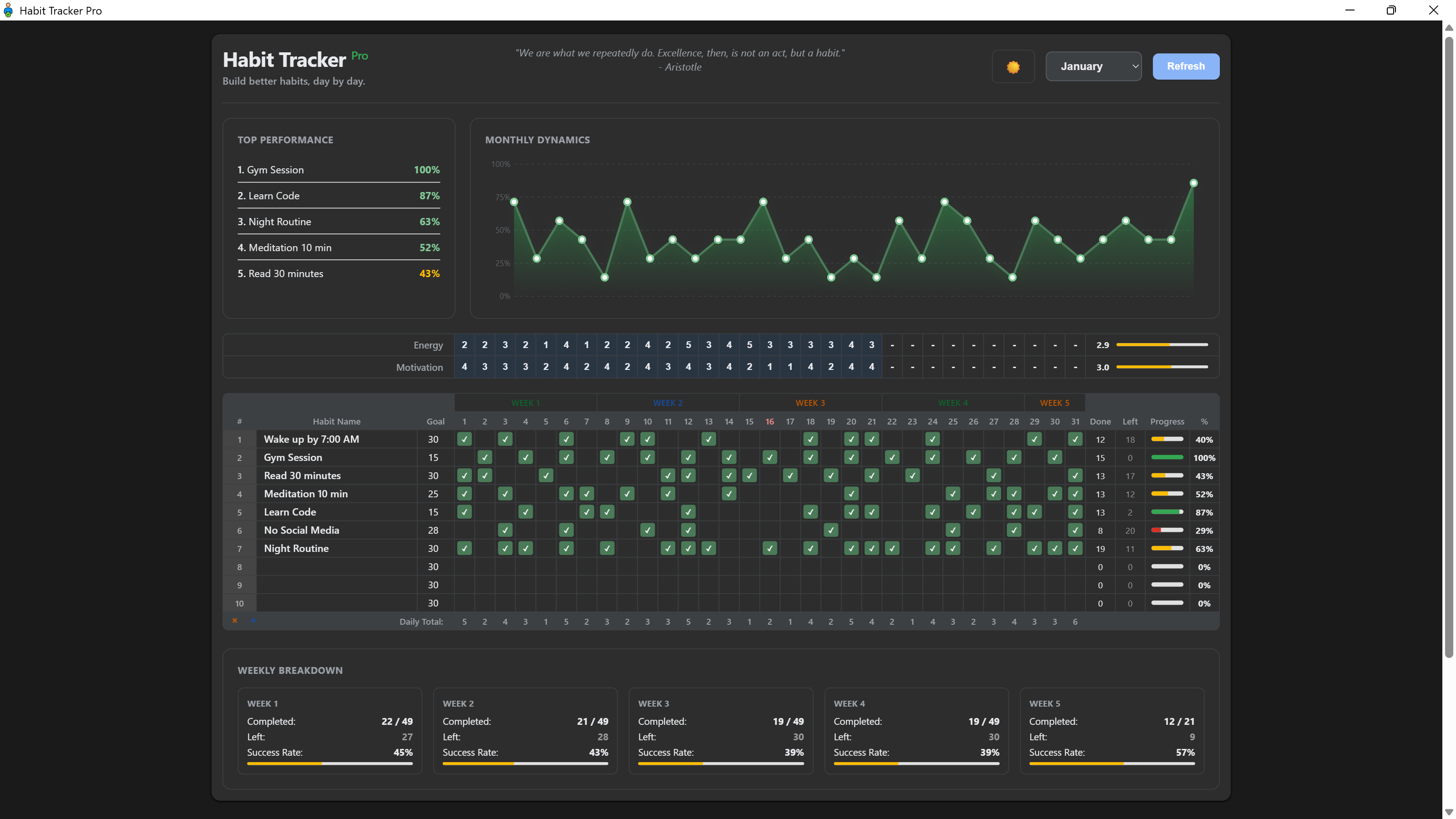
Task: Uncheck Meditation 10 min on day 7
Action: [x=586, y=493]
